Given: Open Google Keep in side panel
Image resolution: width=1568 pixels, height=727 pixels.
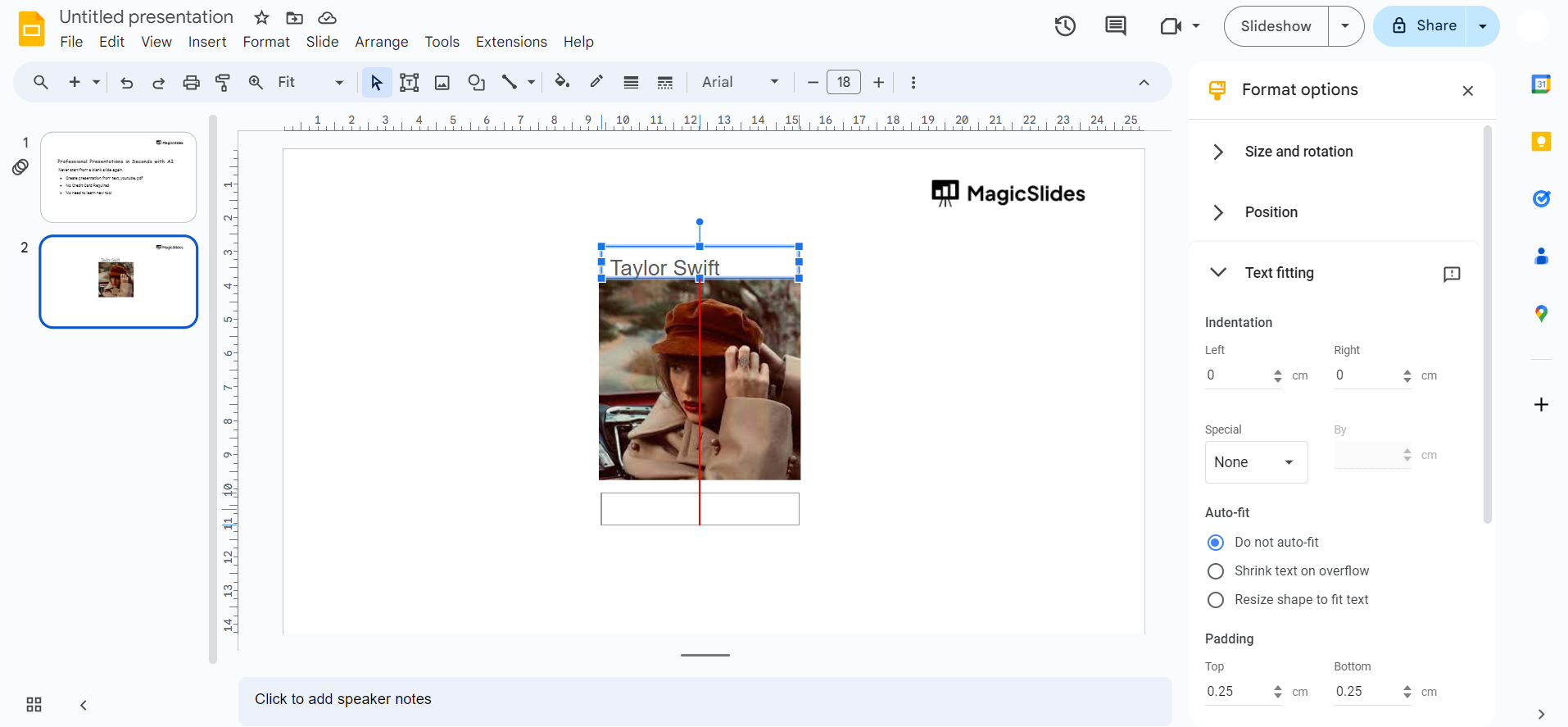Looking at the screenshot, I should point(1541,142).
